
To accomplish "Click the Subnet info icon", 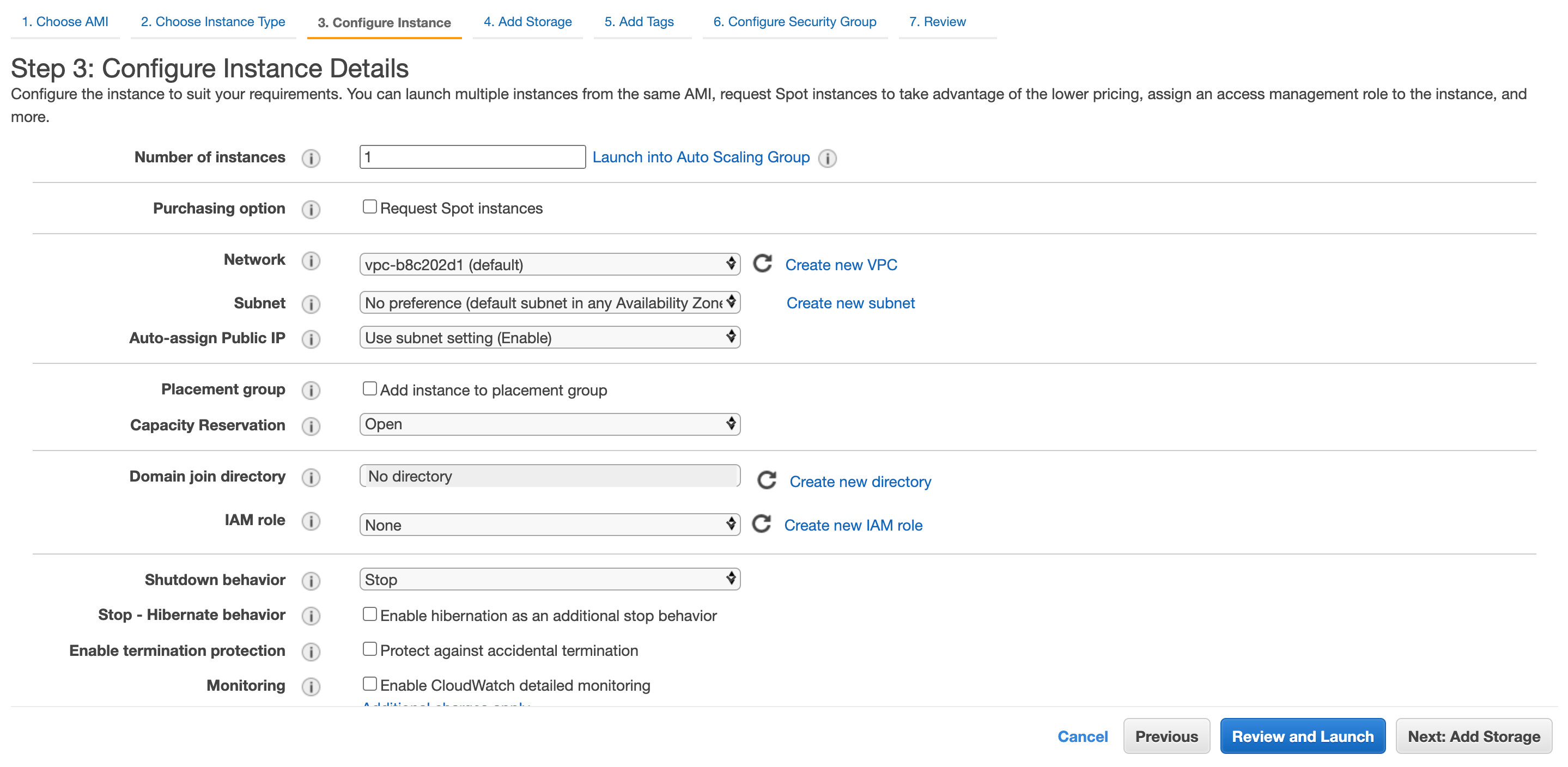I will pyautogui.click(x=311, y=305).
